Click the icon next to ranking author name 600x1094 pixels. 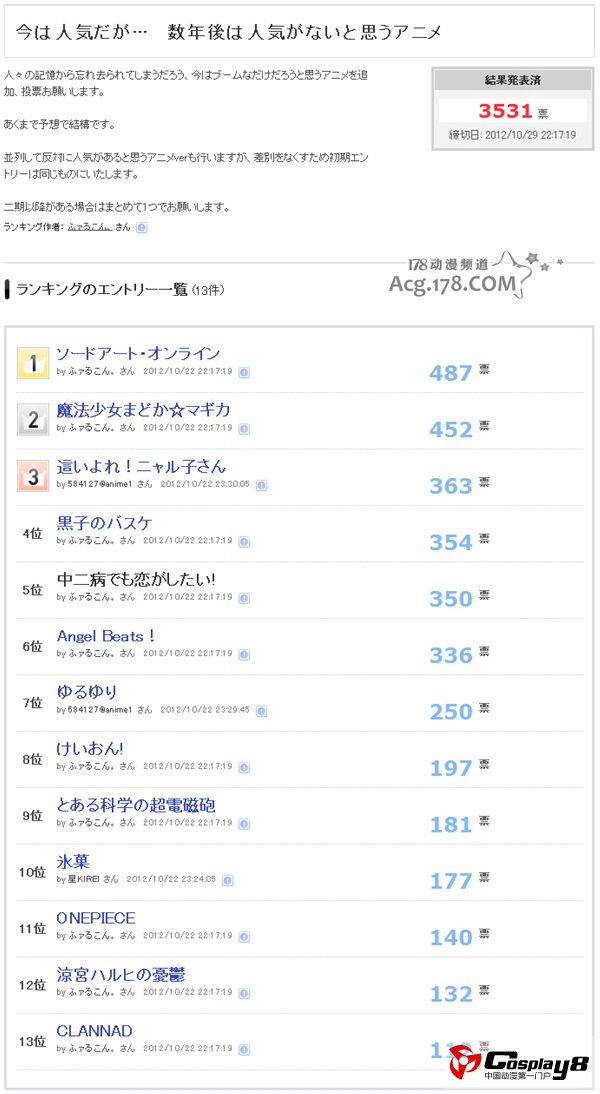pos(142,228)
